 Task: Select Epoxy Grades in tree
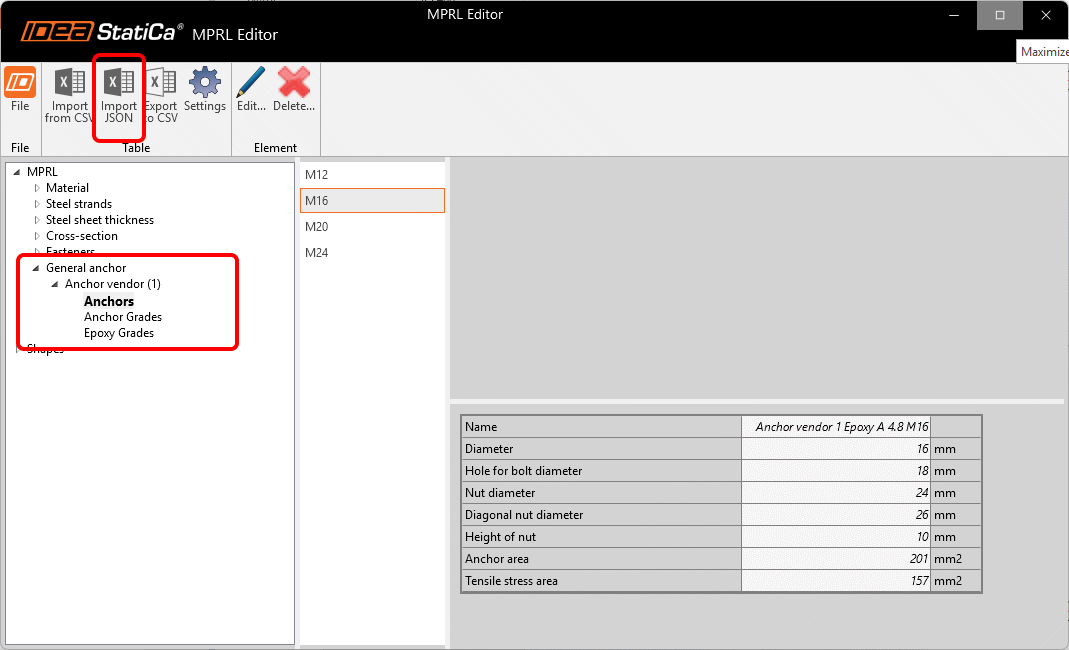click(x=119, y=333)
